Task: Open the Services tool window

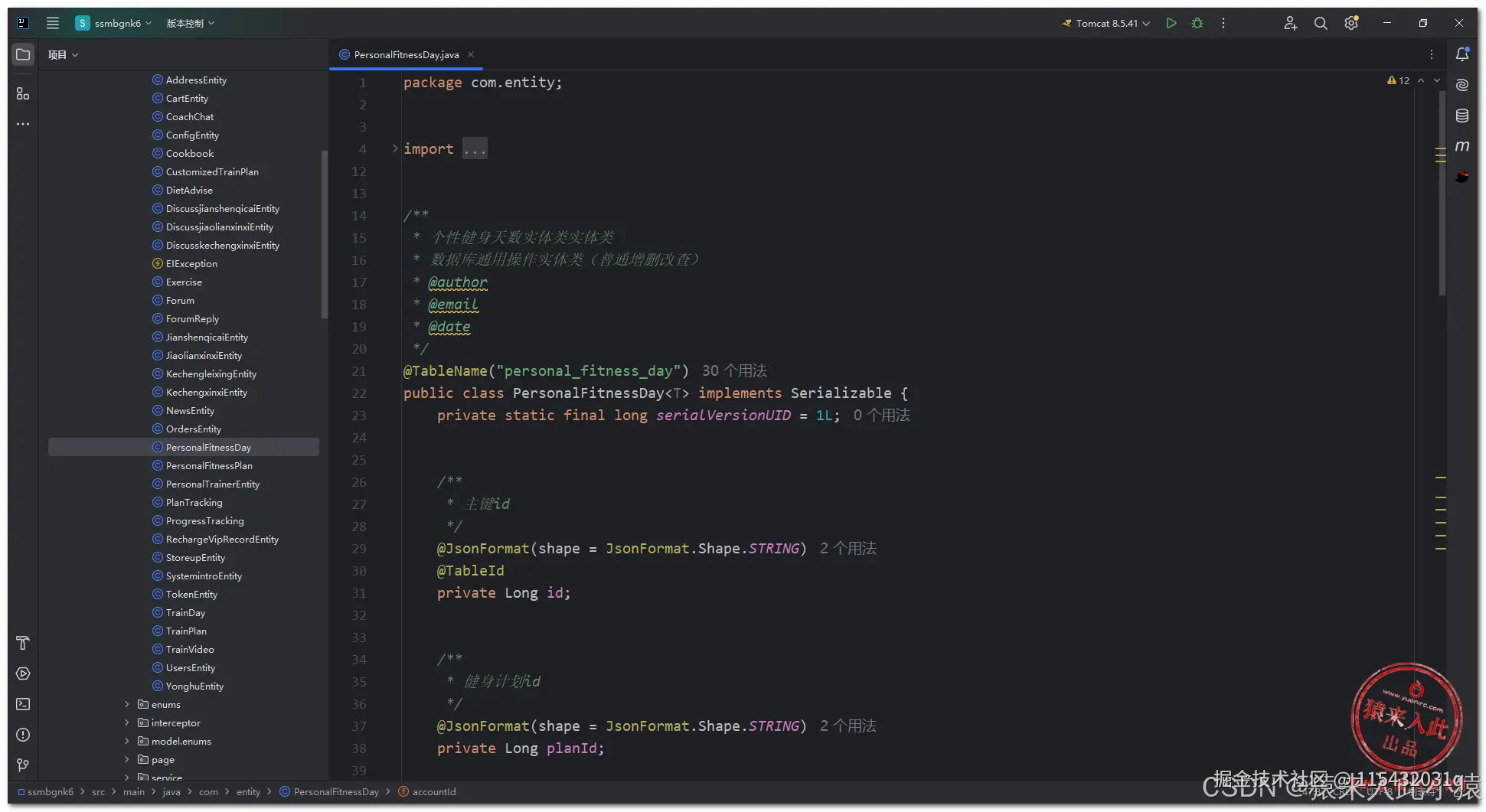Action: pos(23,673)
